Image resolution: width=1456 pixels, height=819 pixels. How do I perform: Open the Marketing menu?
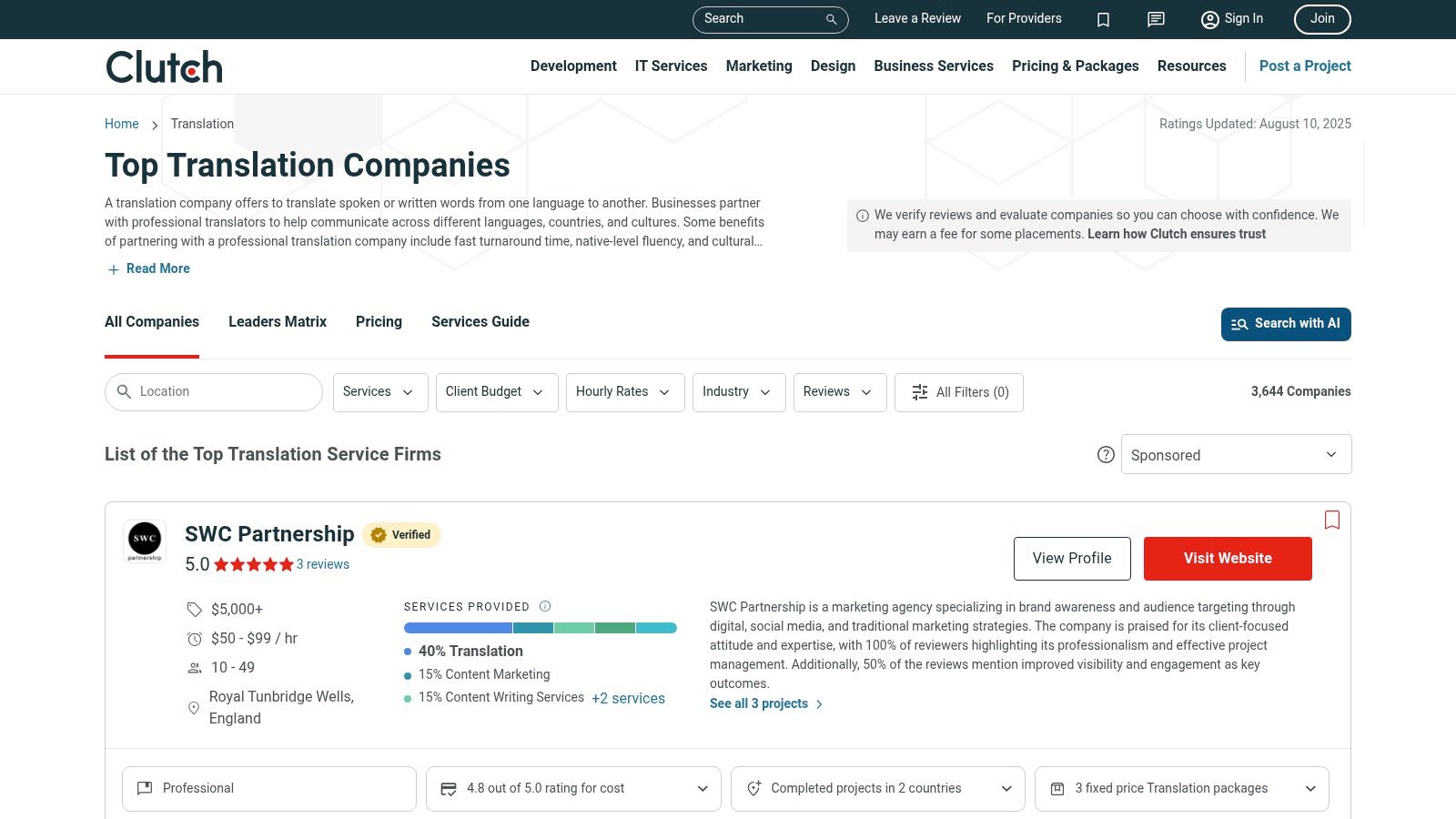tap(759, 66)
